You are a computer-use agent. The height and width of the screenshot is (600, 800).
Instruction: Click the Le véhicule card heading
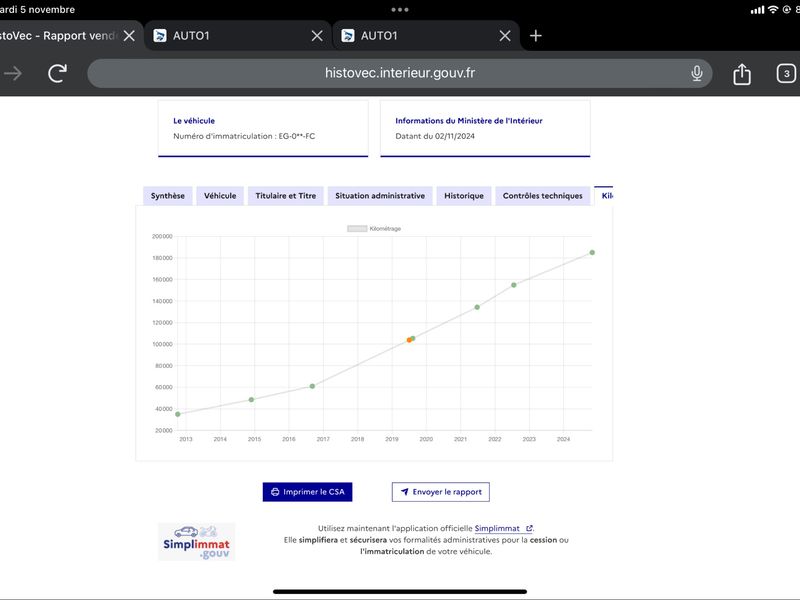[194, 121]
